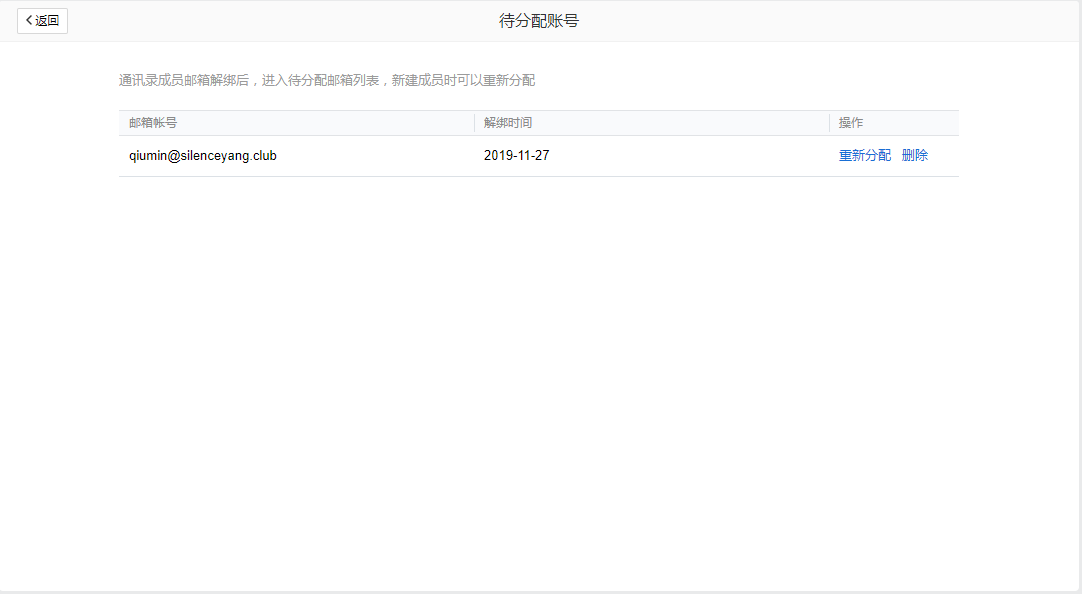Click the email qiumin@silenceyang.club
The width and height of the screenshot is (1082, 594).
tap(203, 156)
